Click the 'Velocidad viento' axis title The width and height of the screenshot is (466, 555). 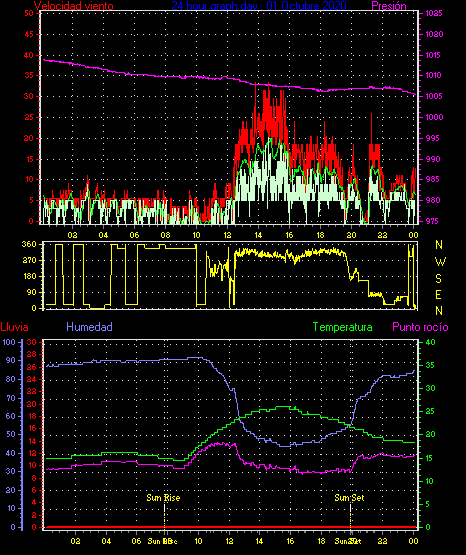pyautogui.click(x=74, y=6)
